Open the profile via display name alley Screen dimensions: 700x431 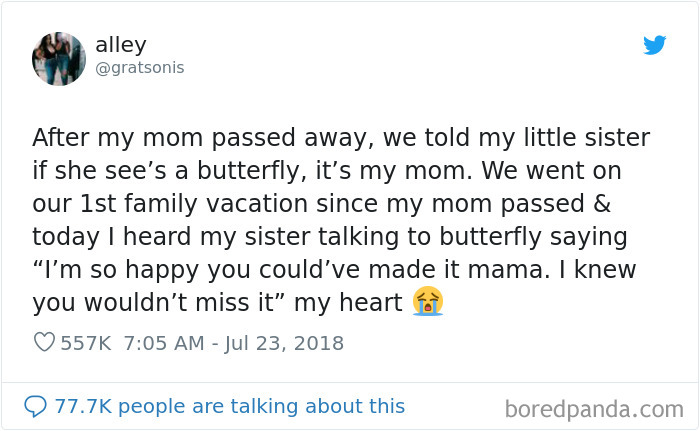point(121,45)
